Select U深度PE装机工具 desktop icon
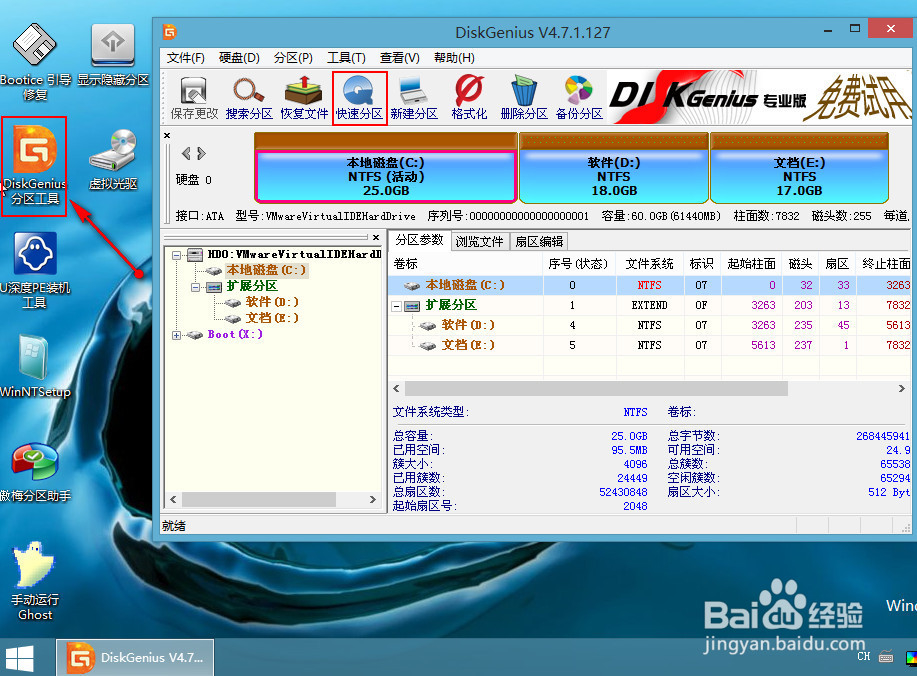Screen dimensions: 917x676 (x=35, y=271)
